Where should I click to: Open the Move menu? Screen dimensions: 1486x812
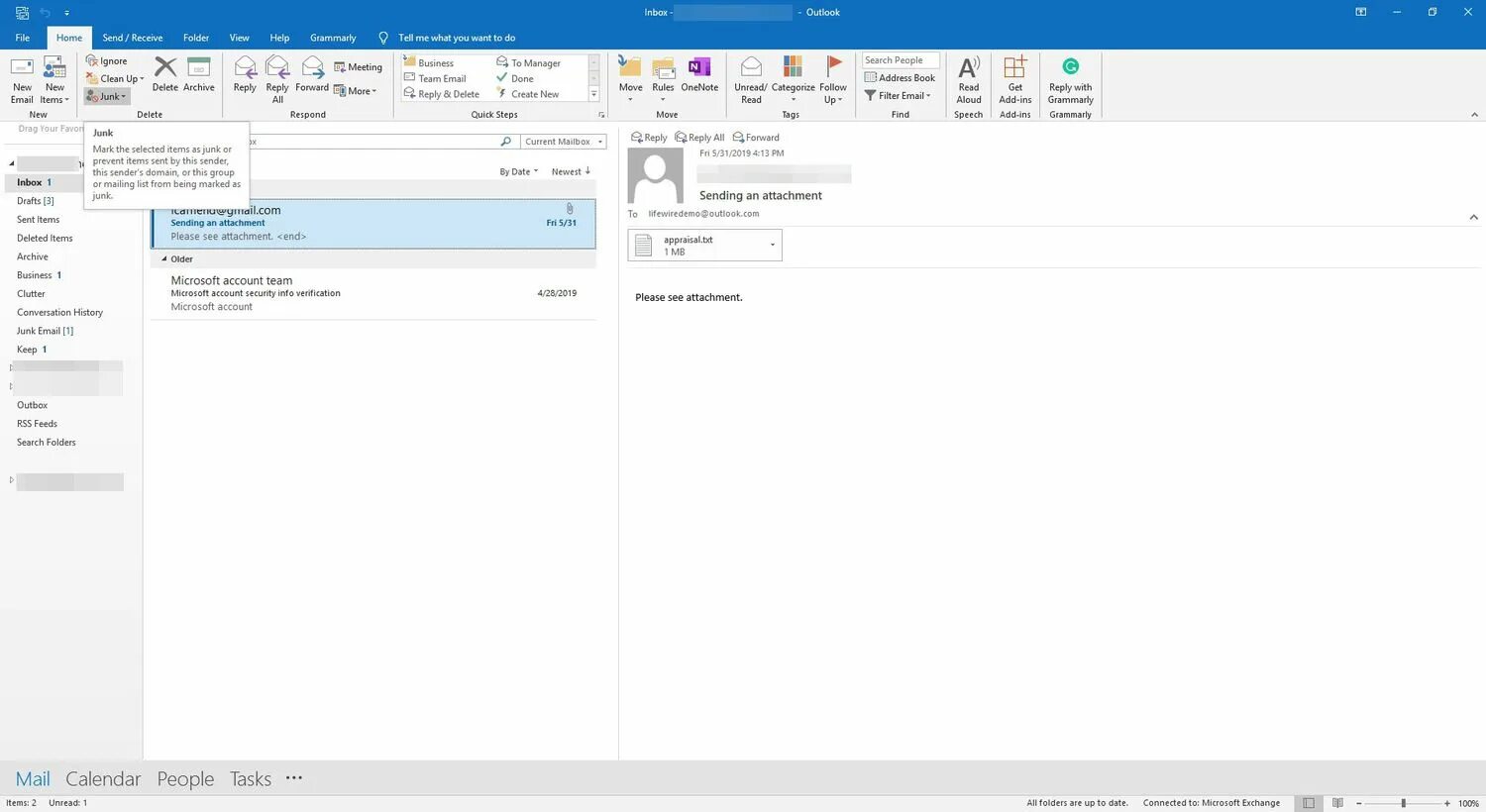click(631, 80)
